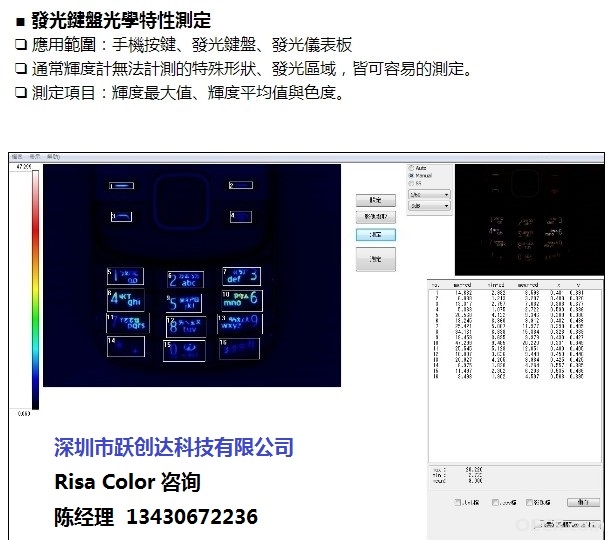
Task: Select region 8 around the '4 ghi' key
Action: pyautogui.click(x=126, y=300)
